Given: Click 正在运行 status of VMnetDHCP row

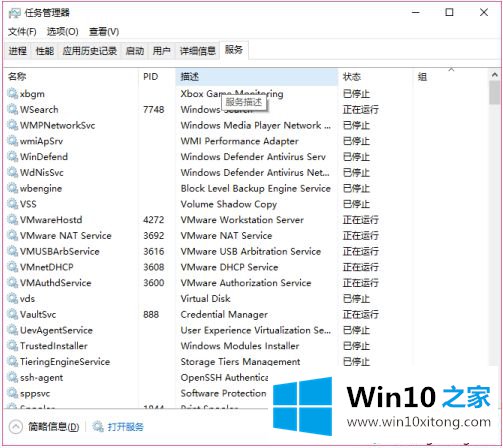Looking at the screenshot, I should [x=361, y=267].
